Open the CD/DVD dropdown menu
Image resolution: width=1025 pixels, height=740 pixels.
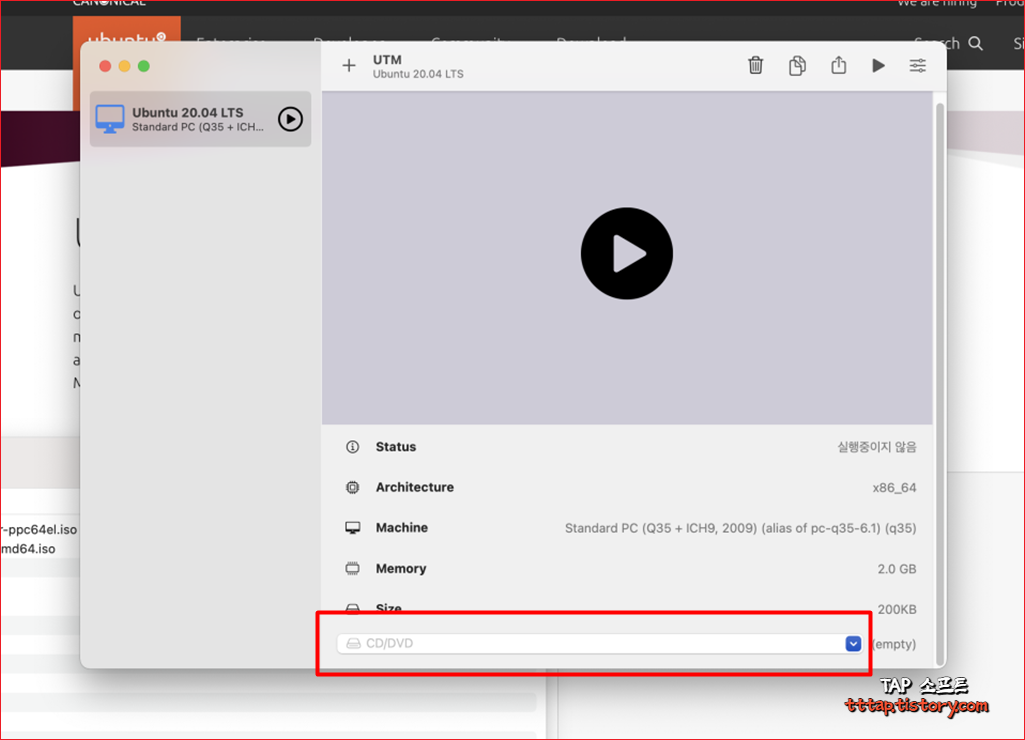[853, 644]
